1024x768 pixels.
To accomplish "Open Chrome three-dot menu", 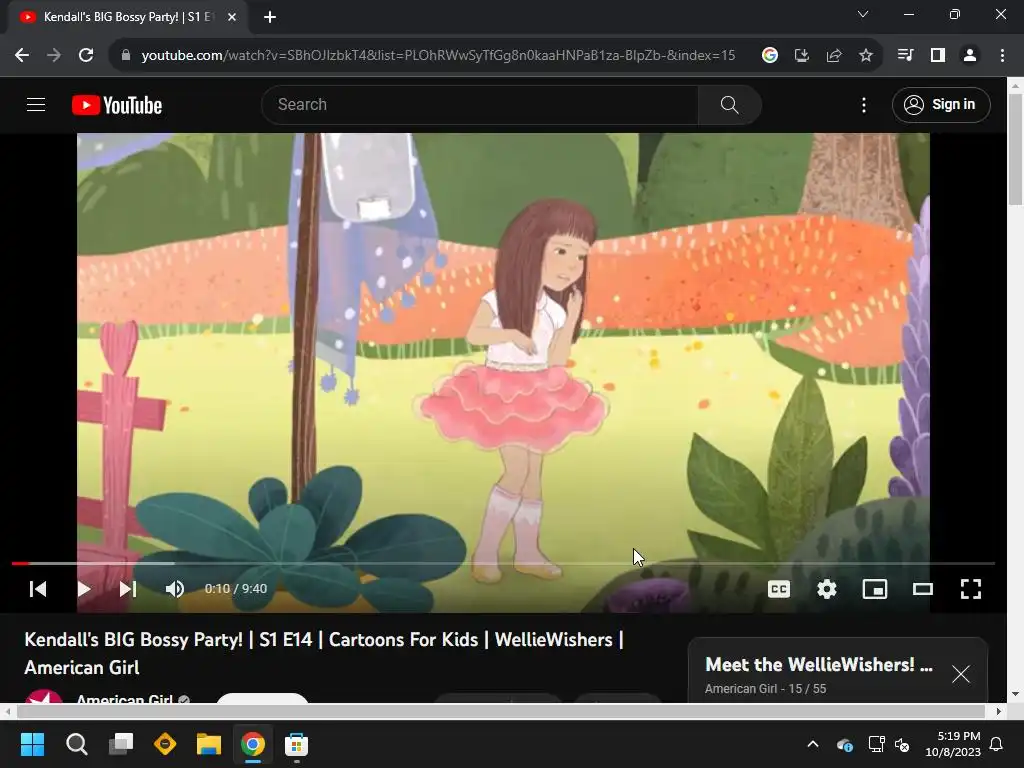I will pos(1002,56).
